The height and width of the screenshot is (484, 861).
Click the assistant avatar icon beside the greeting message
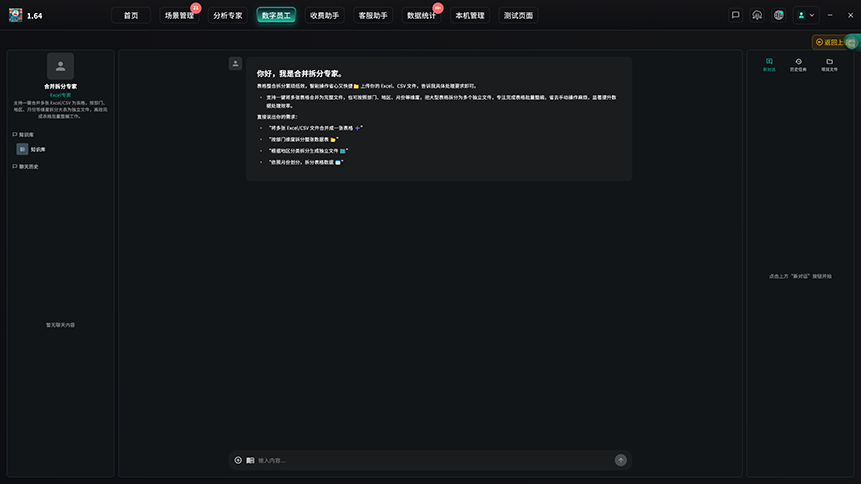click(x=235, y=64)
